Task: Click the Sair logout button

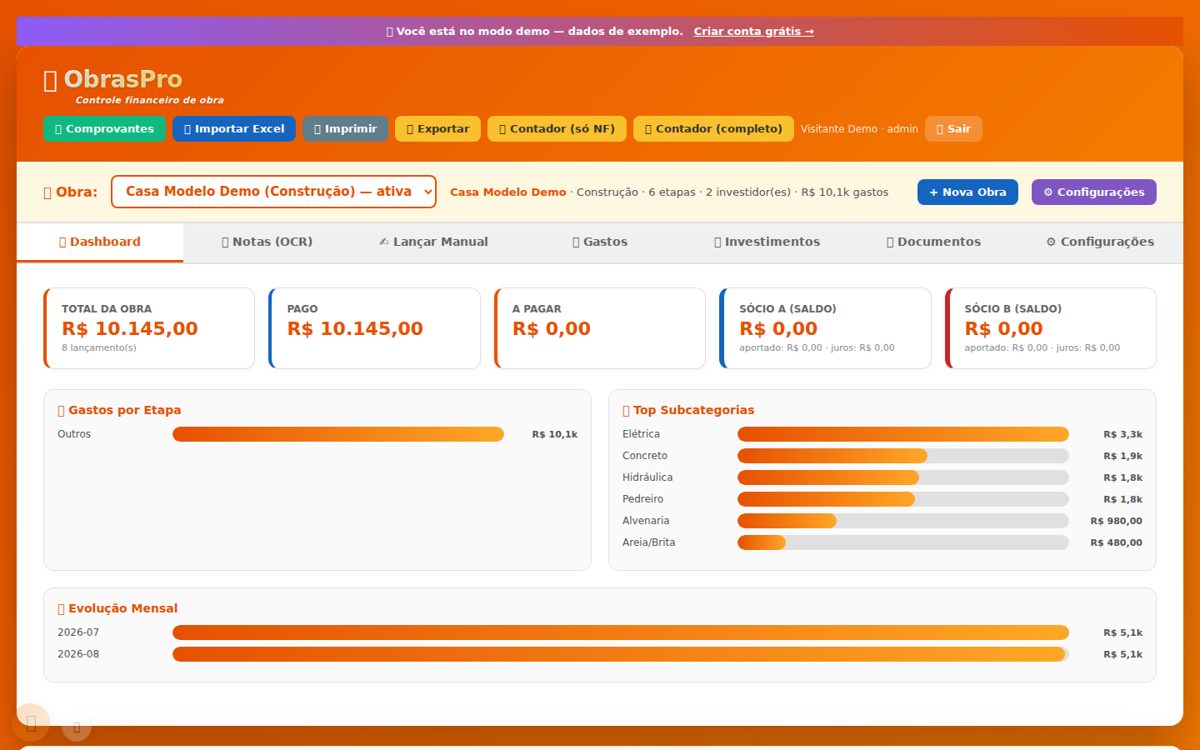Action: click(x=953, y=129)
